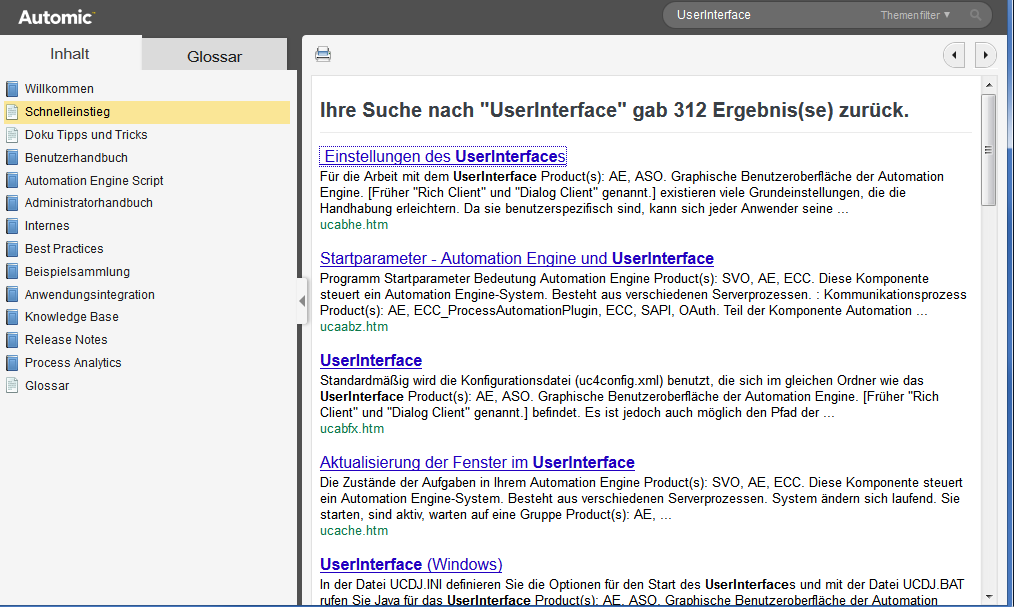Image resolution: width=1014 pixels, height=607 pixels.
Task: Open Willkommen in the contents tree
Action: tap(59, 89)
